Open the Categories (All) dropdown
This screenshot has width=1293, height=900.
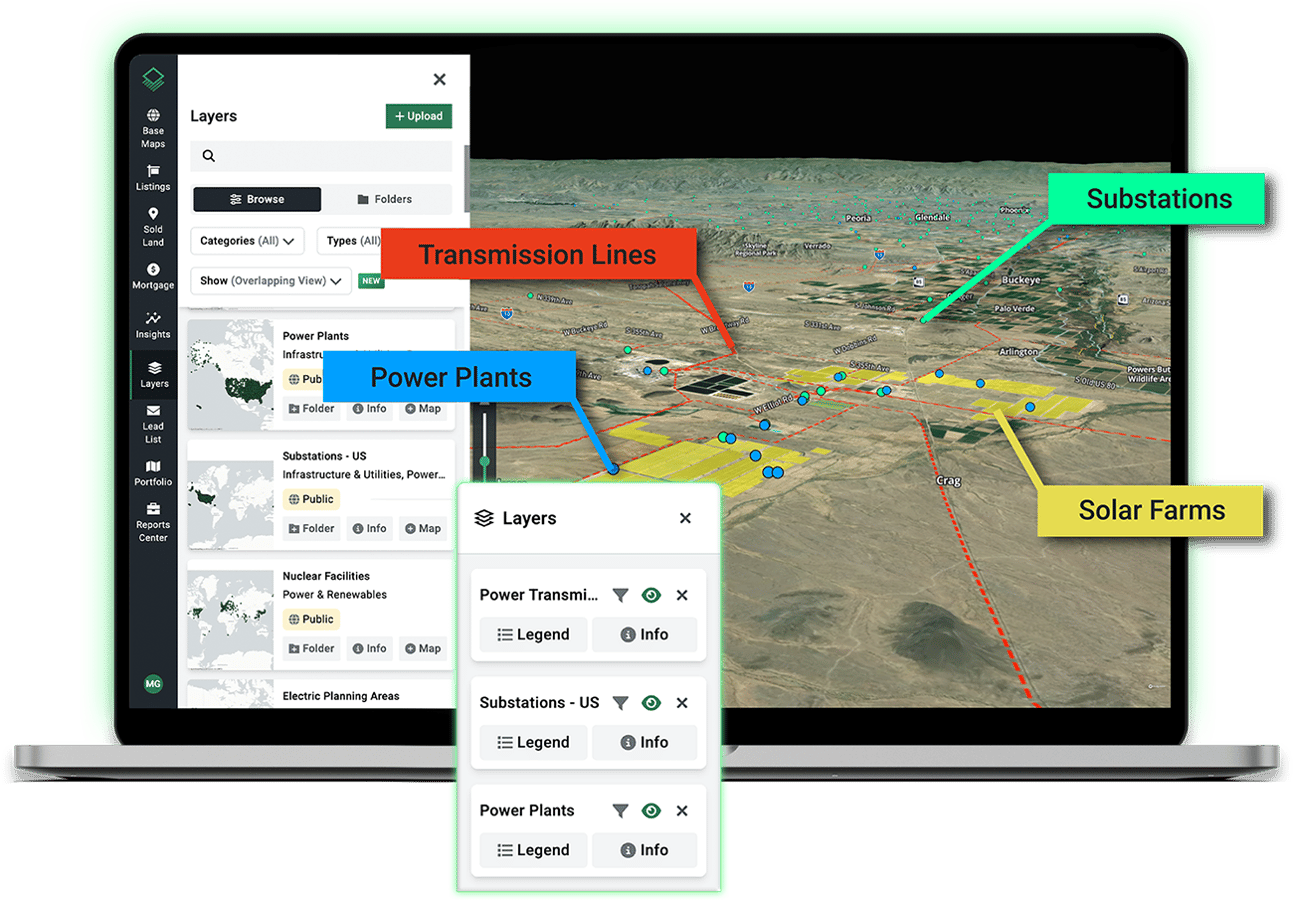pyautogui.click(x=247, y=241)
